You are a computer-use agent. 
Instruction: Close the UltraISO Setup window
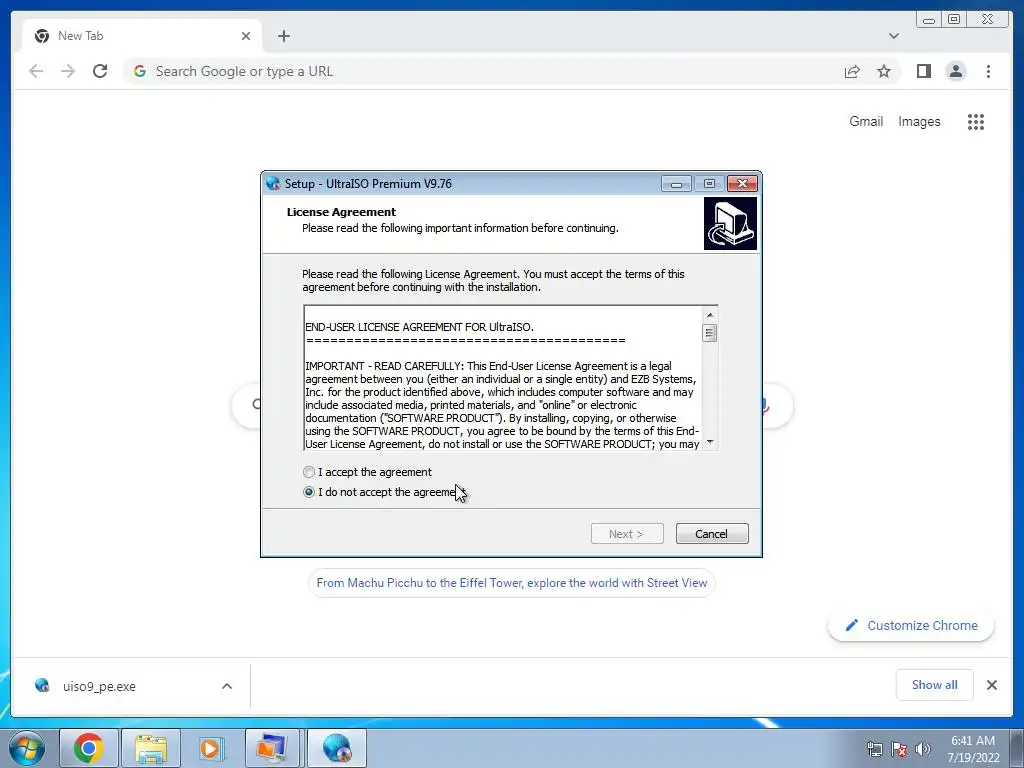click(742, 184)
